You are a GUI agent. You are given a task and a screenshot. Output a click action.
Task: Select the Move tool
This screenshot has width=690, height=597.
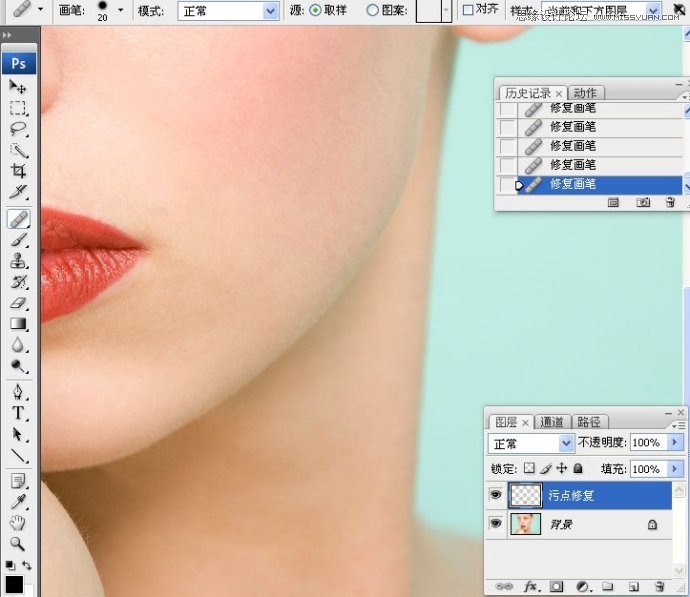(x=18, y=87)
